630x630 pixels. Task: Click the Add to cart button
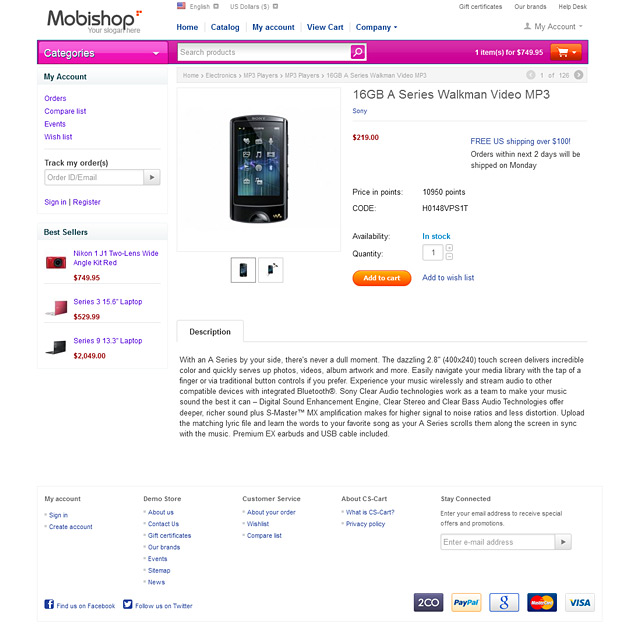382,278
